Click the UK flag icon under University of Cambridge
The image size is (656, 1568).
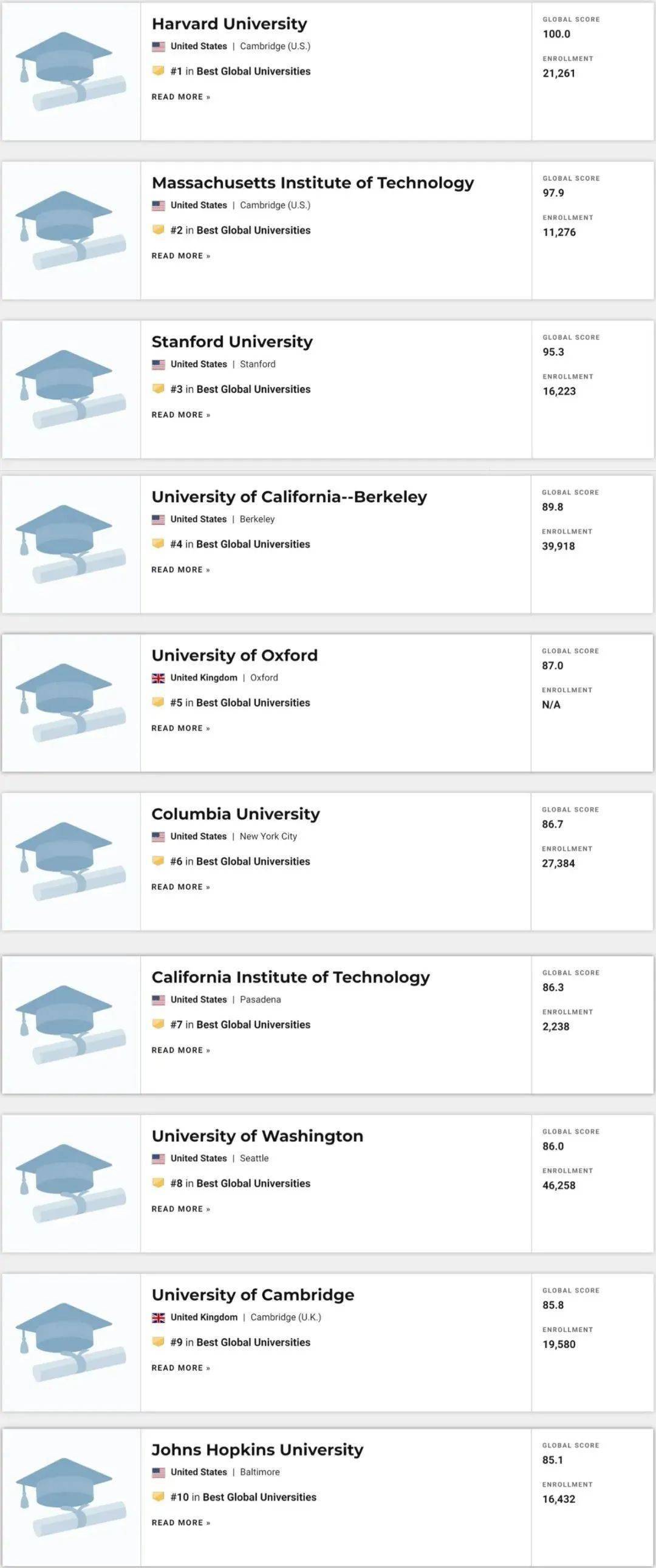point(159,1318)
